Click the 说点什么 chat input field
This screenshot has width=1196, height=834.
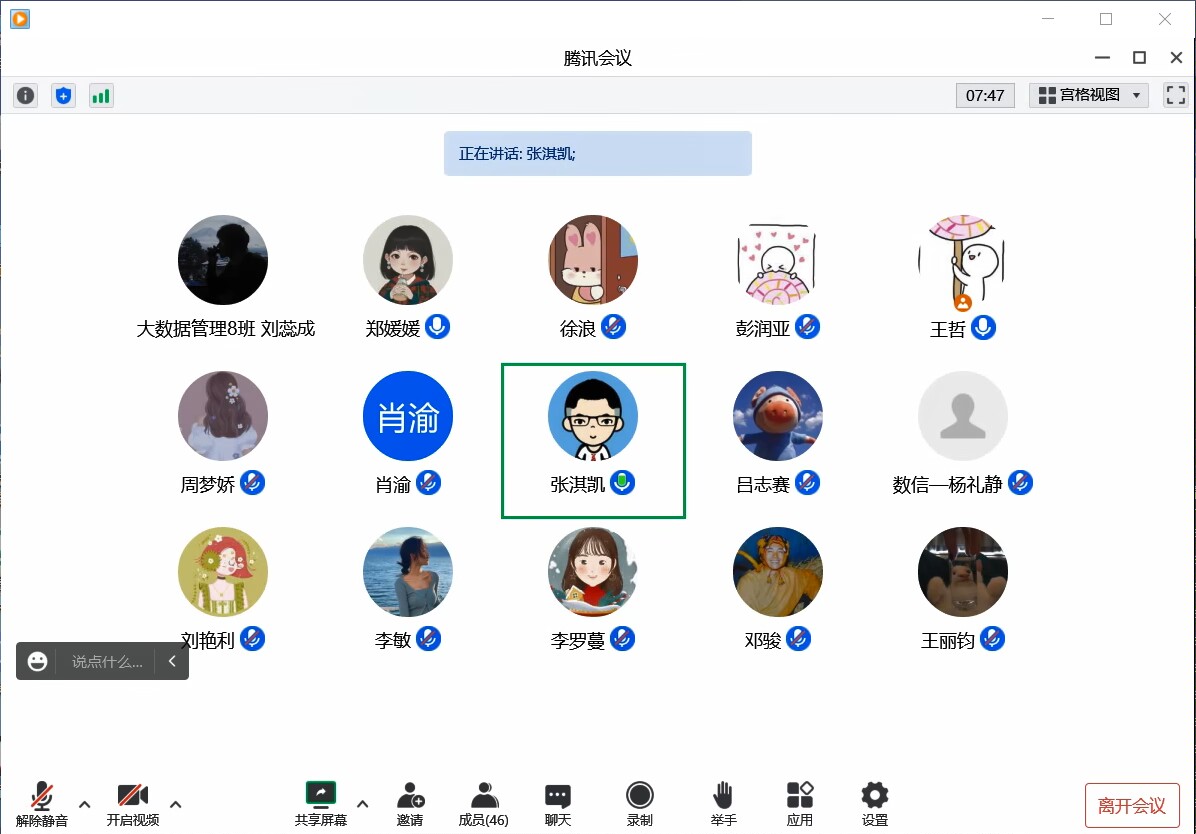107,662
